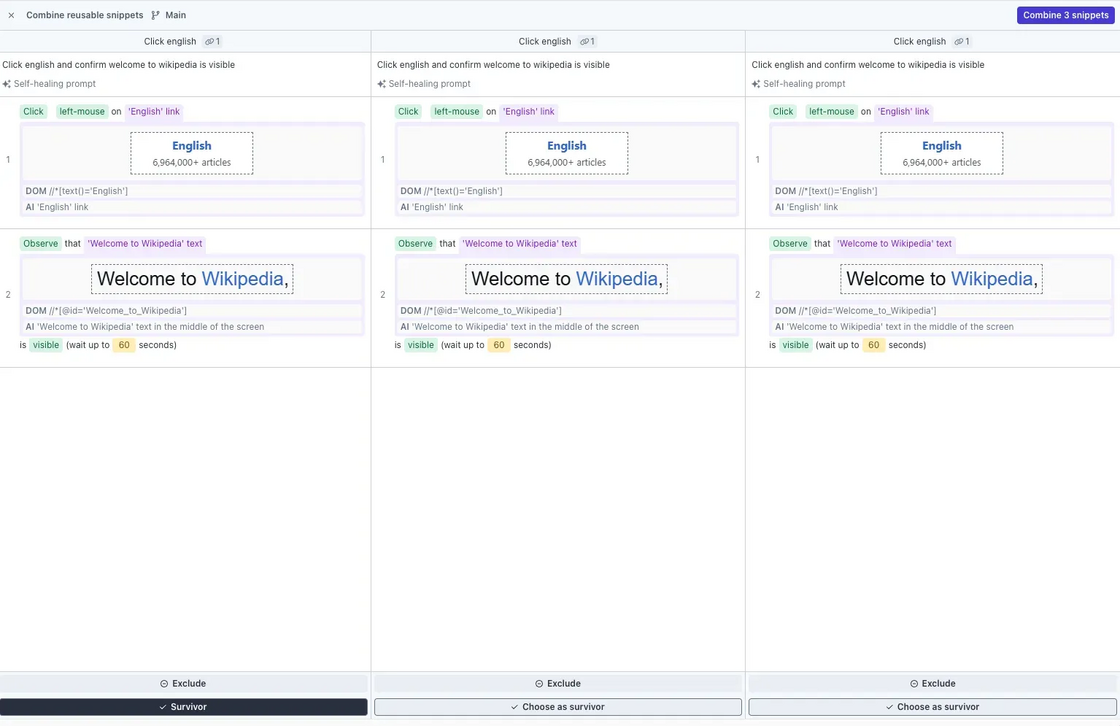Click the Self-healing prompt sparkle icon in first column
Viewport: 1120px width, 726px height.
[x=7, y=84]
